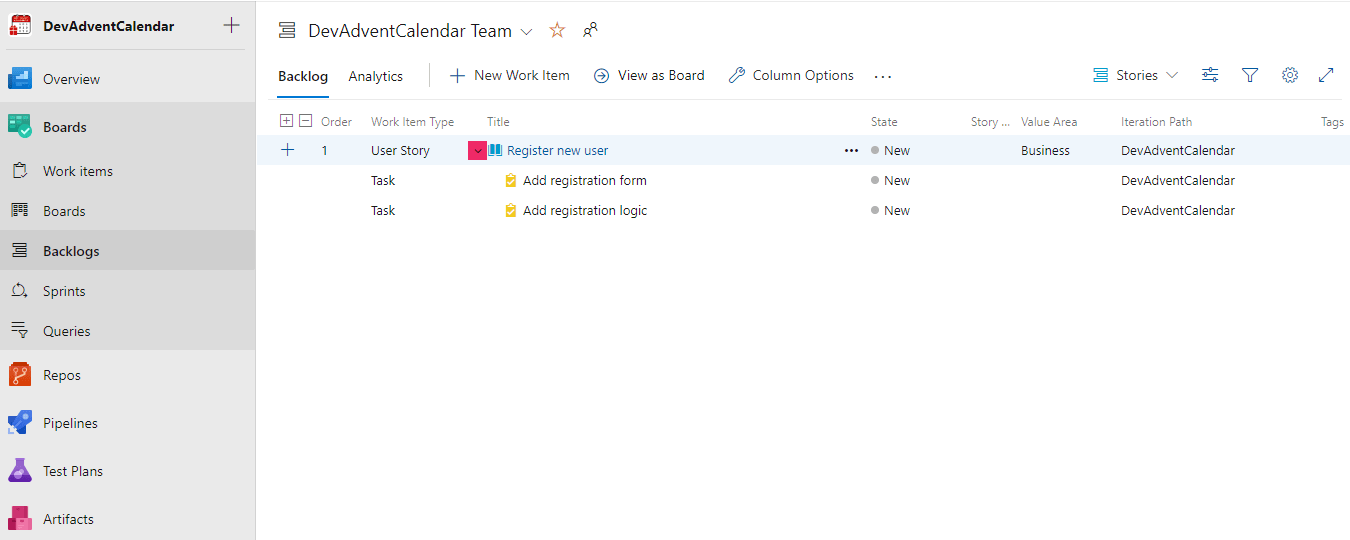Open the Pipelines section
The width and height of the screenshot is (1350, 540).
coord(70,423)
